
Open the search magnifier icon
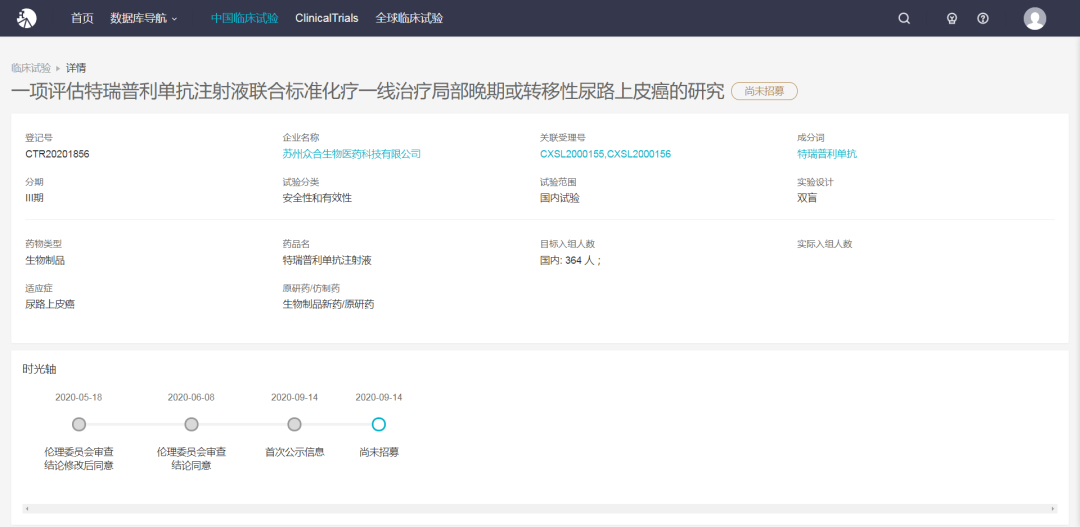904,19
